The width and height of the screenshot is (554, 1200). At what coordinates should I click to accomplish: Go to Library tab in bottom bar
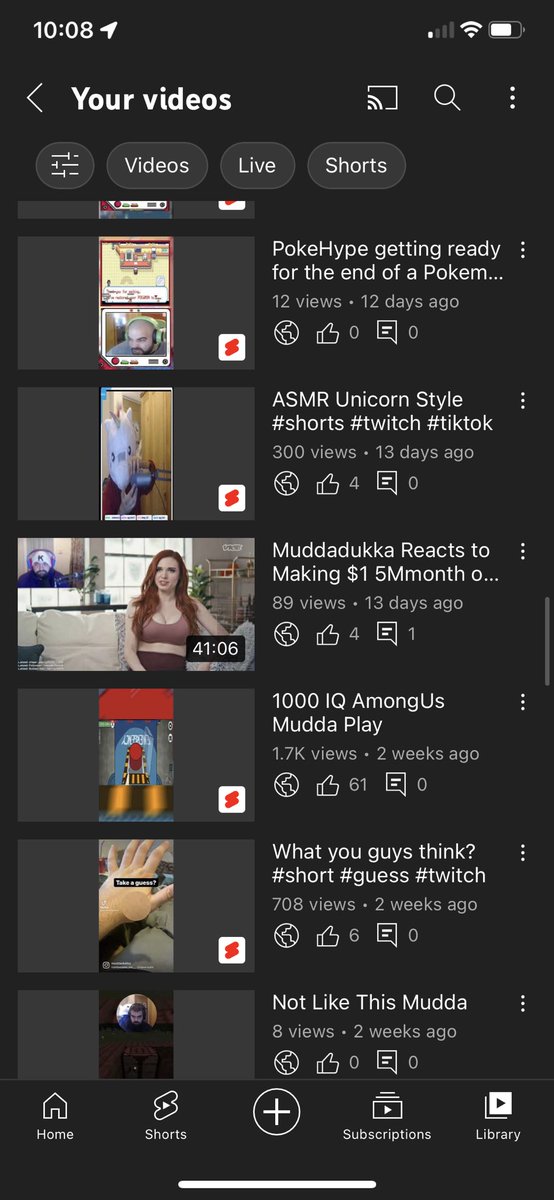498,1116
